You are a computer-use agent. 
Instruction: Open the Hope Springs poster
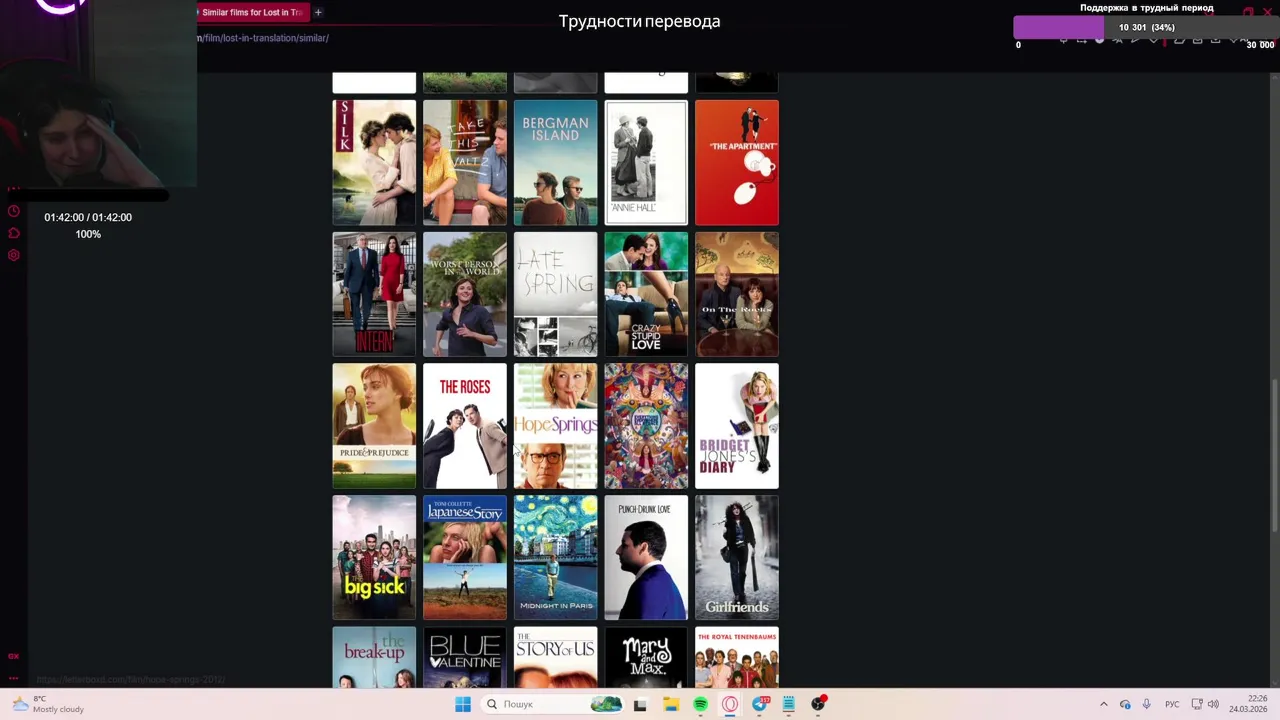(x=555, y=426)
